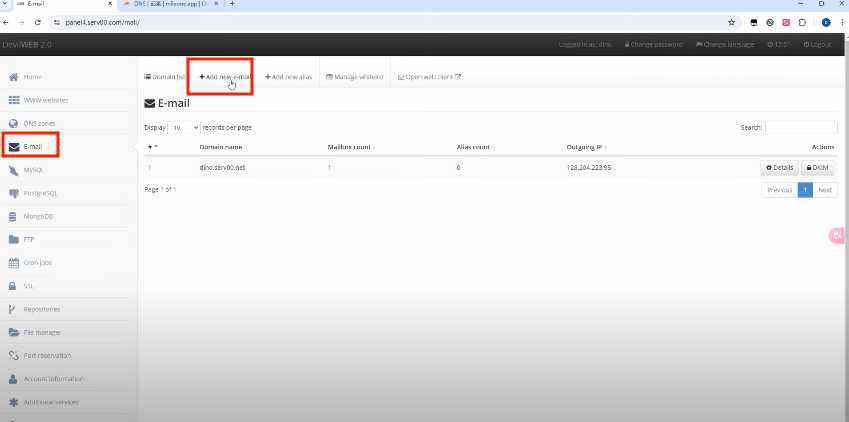Click Logout in top bar
The width and height of the screenshot is (849, 422).
[818, 44]
